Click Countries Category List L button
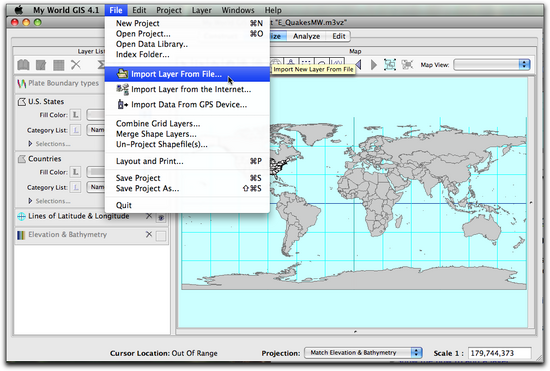The height and width of the screenshot is (371, 550). point(75,187)
